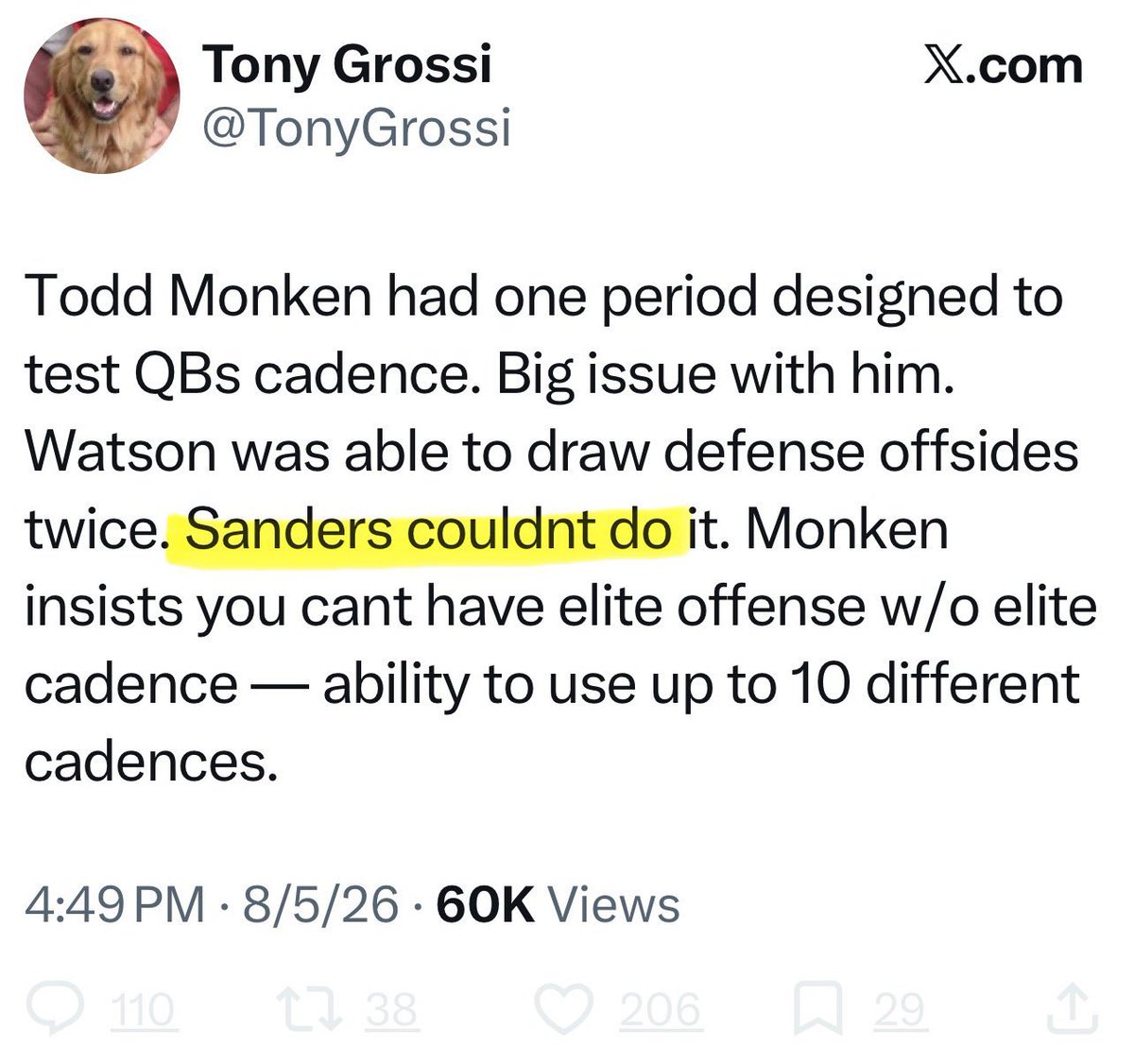Click the final word 'cadences.'
The image size is (1134, 1064).
151,762
